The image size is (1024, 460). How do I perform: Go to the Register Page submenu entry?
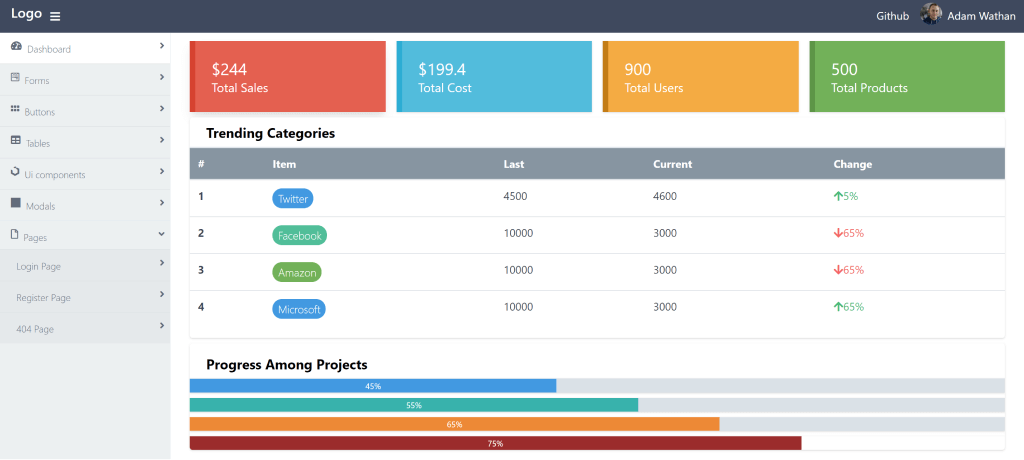pos(85,297)
